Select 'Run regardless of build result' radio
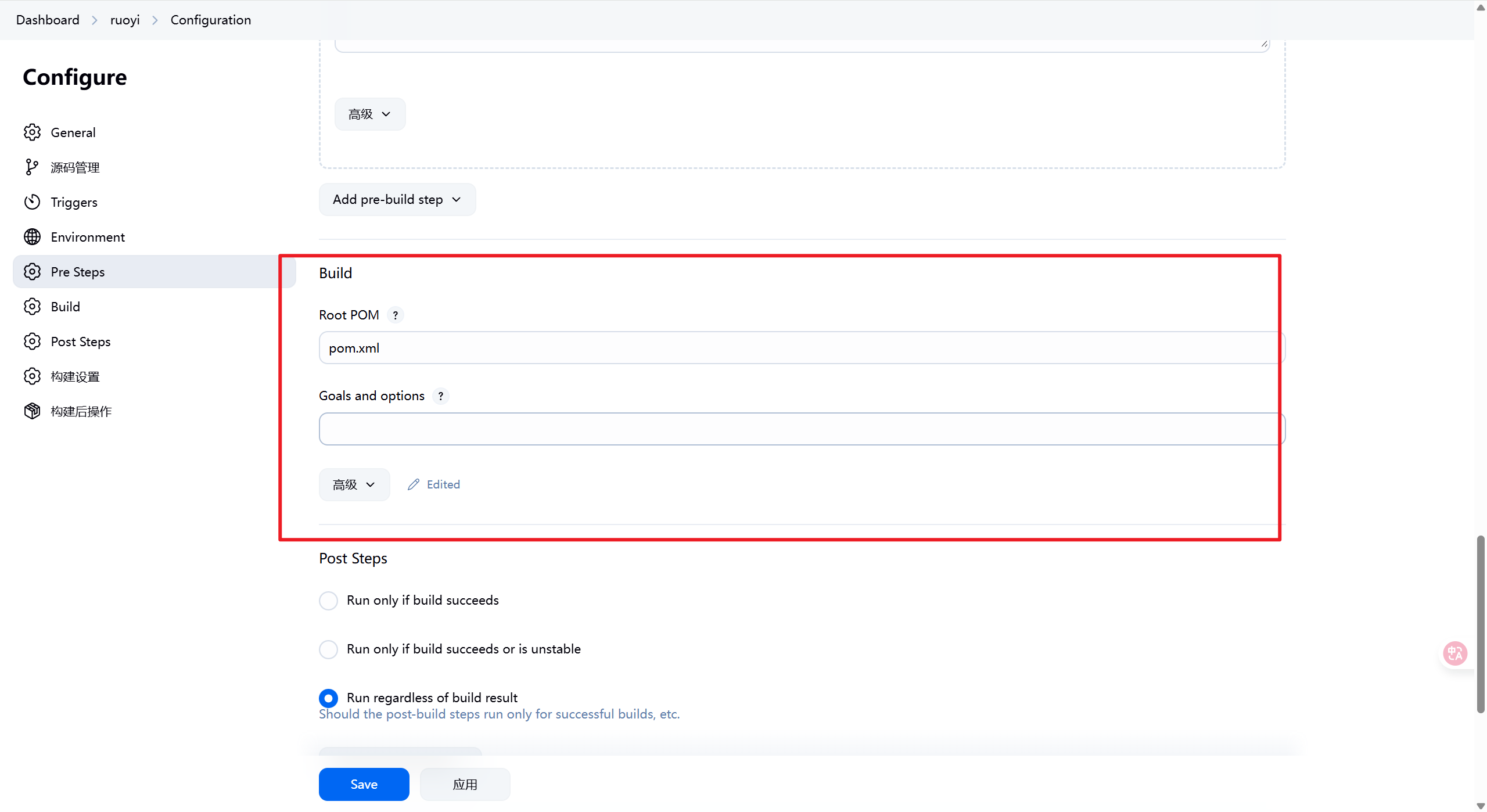Screen dimensions: 1487x812 (x=328, y=698)
